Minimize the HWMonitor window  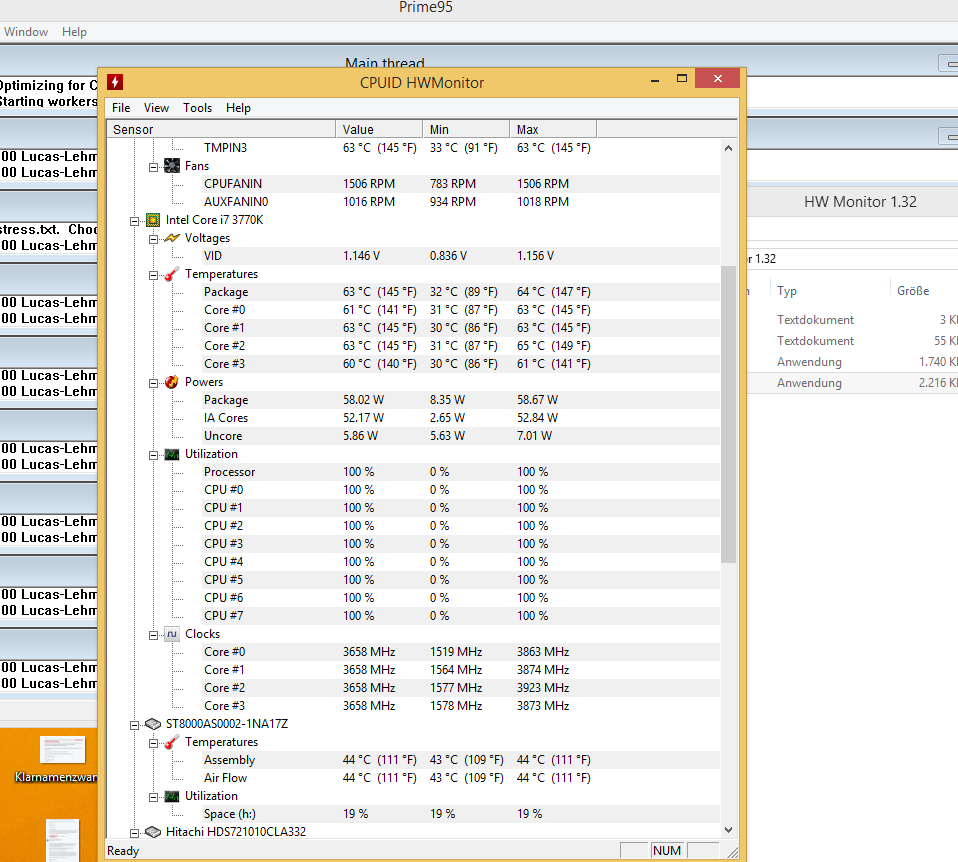point(655,80)
